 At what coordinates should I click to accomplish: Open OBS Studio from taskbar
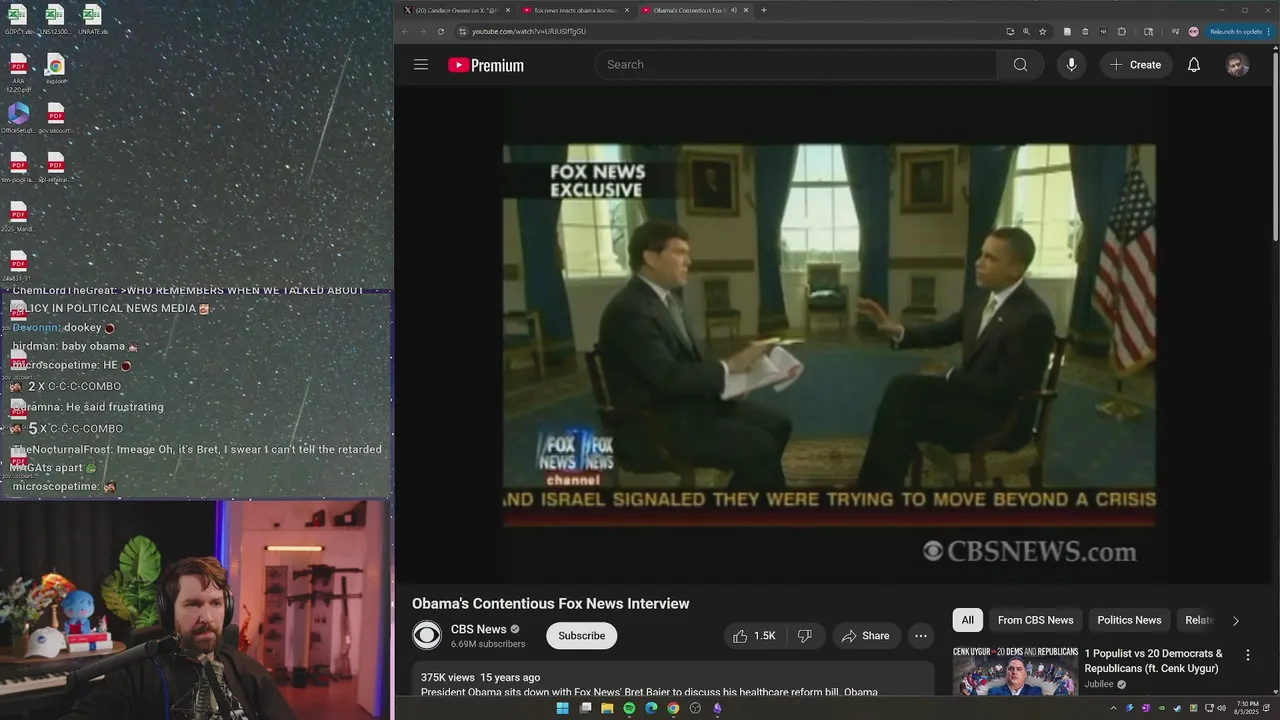695,708
